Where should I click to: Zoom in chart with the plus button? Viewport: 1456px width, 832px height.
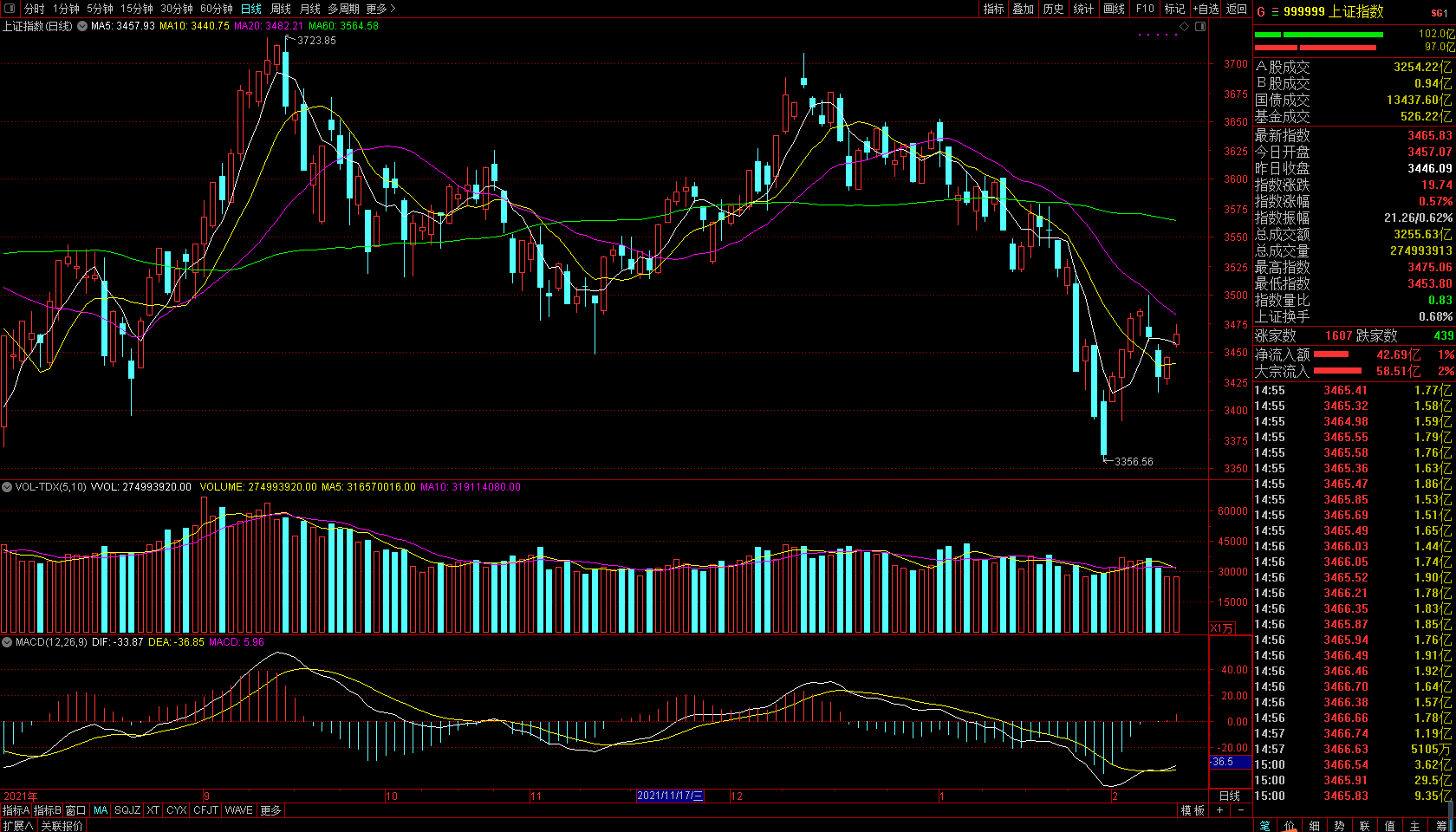pyautogui.click(x=1220, y=810)
